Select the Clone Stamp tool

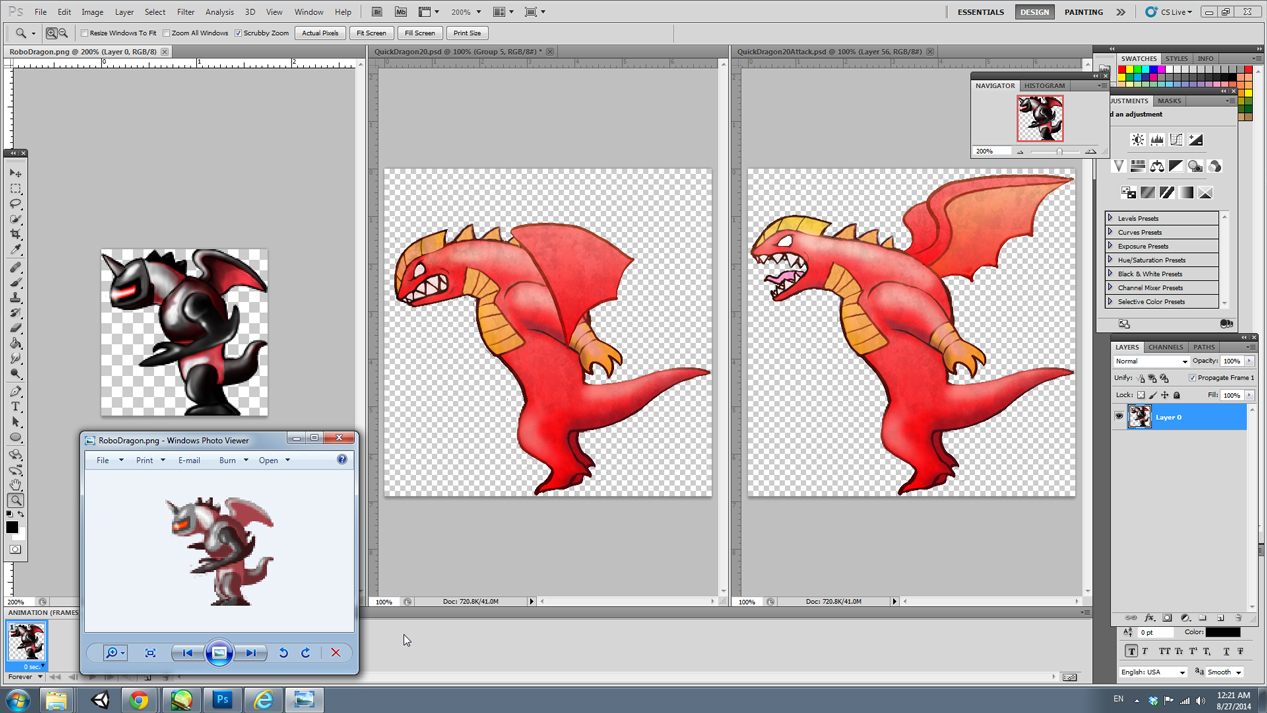(x=16, y=297)
